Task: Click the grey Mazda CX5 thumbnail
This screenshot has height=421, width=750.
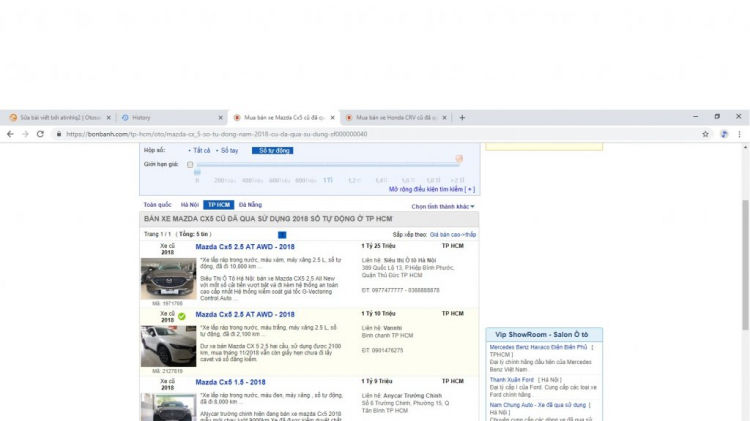Action: coord(168,279)
